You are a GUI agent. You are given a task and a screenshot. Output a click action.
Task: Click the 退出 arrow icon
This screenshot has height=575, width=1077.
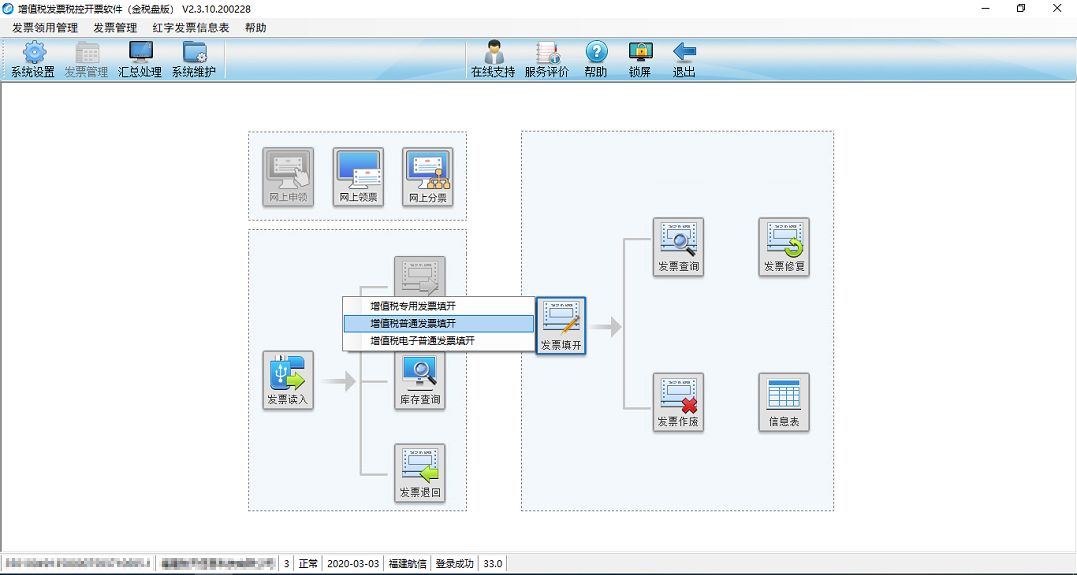click(684, 59)
